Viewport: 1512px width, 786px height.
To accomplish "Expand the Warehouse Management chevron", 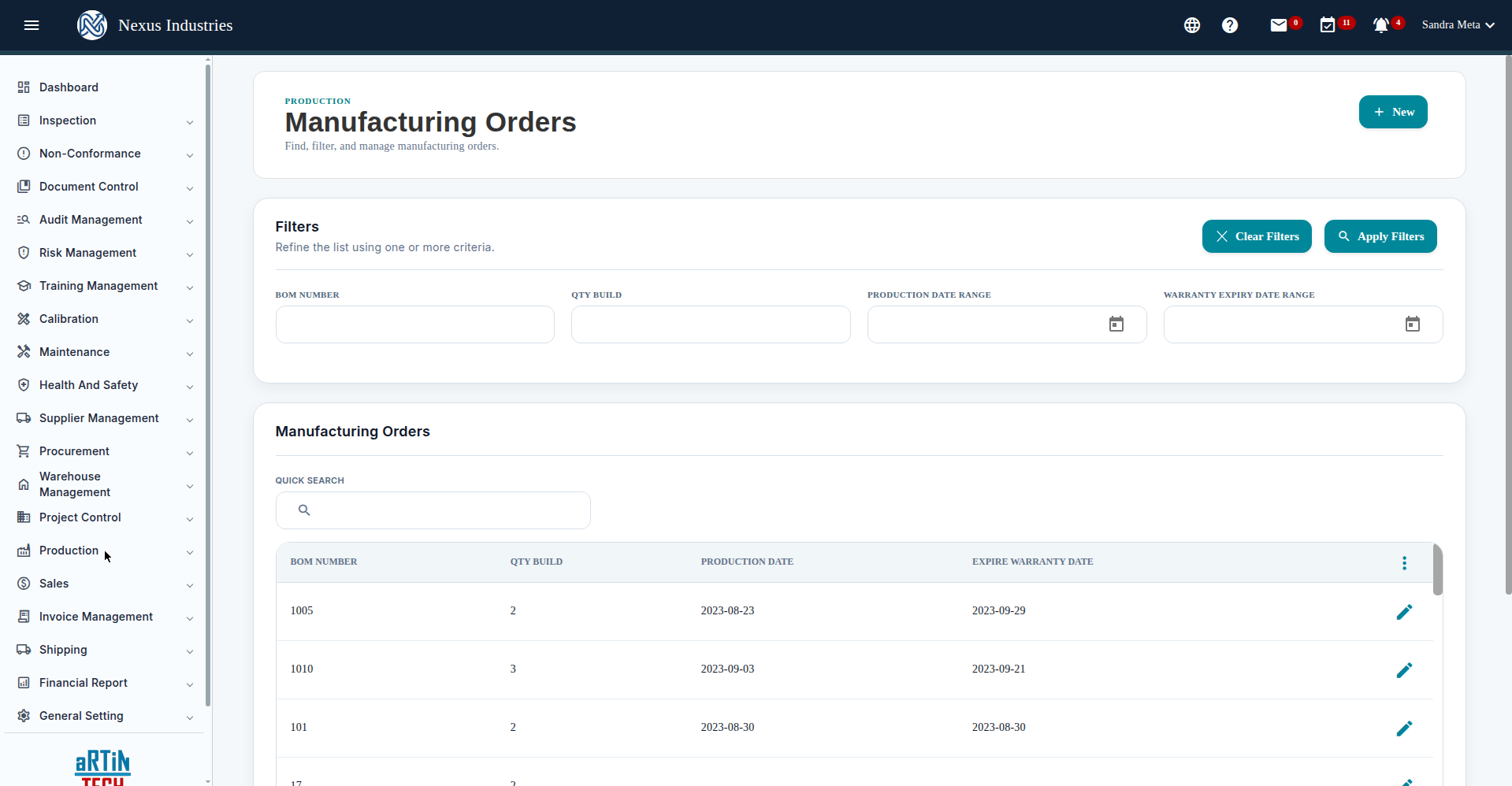I will click(190, 486).
